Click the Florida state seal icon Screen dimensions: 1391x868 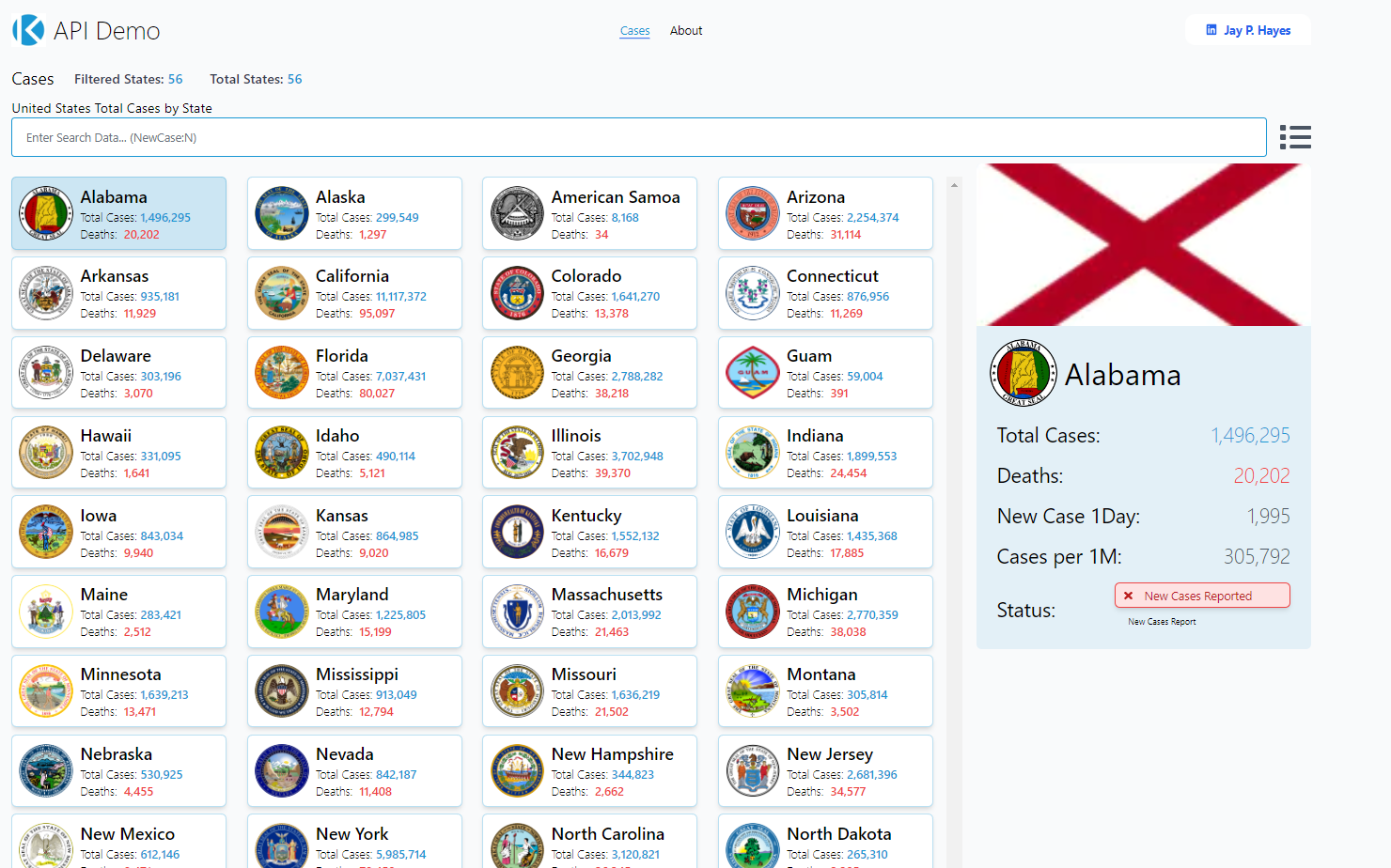pos(282,373)
